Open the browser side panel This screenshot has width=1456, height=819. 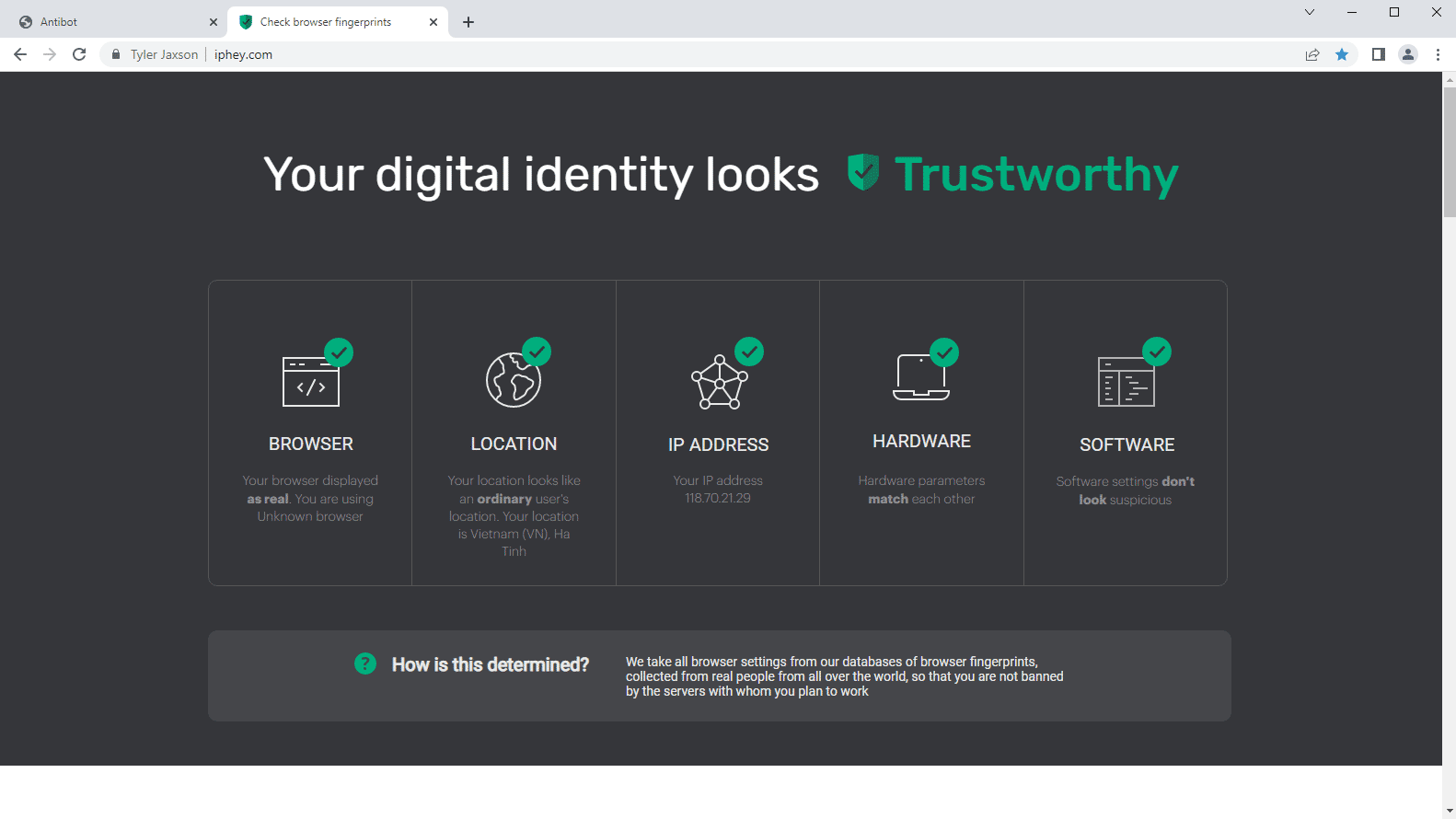[1378, 54]
